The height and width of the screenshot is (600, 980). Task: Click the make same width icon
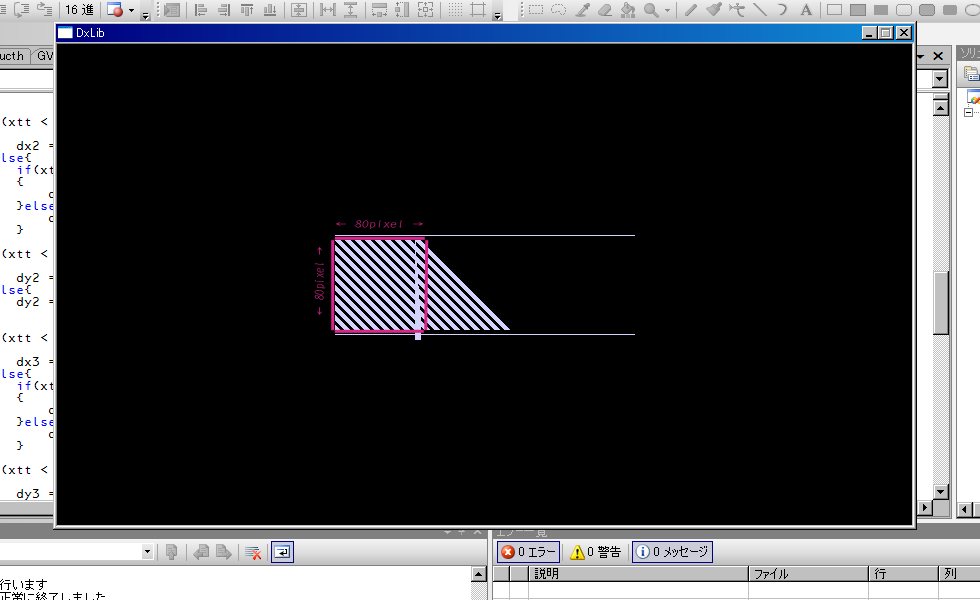(379, 10)
